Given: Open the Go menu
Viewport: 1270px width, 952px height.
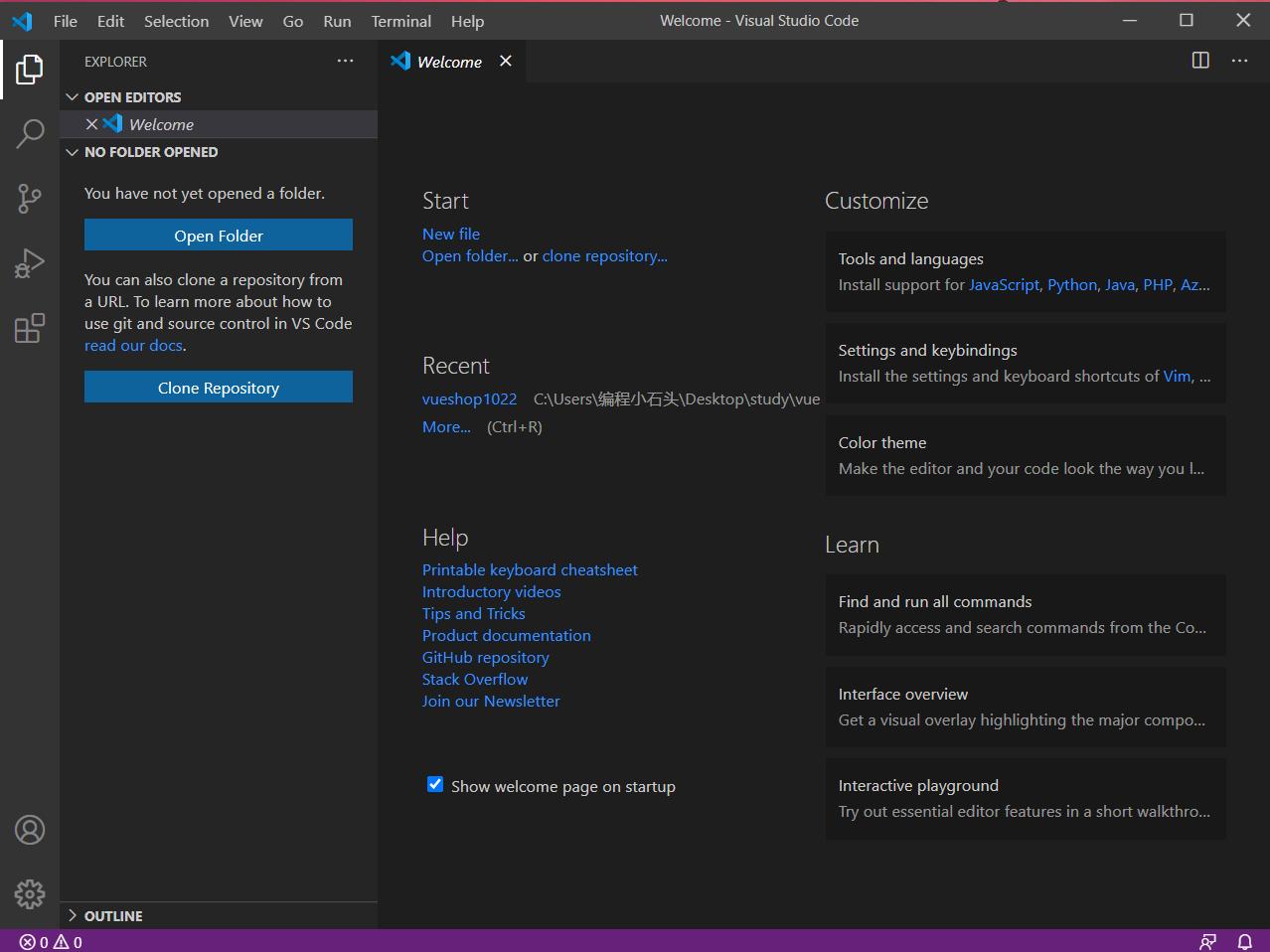Looking at the screenshot, I should pyautogui.click(x=293, y=21).
